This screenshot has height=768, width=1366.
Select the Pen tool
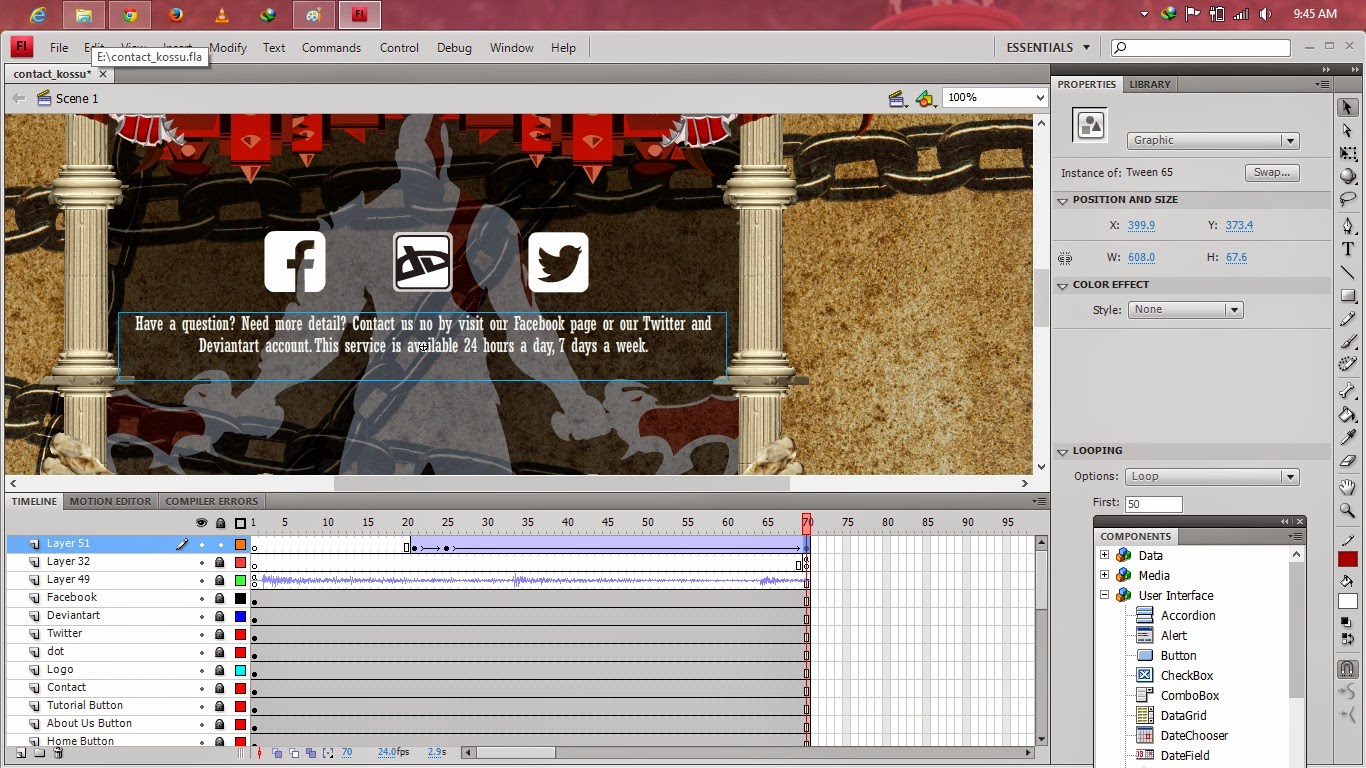(x=1348, y=226)
